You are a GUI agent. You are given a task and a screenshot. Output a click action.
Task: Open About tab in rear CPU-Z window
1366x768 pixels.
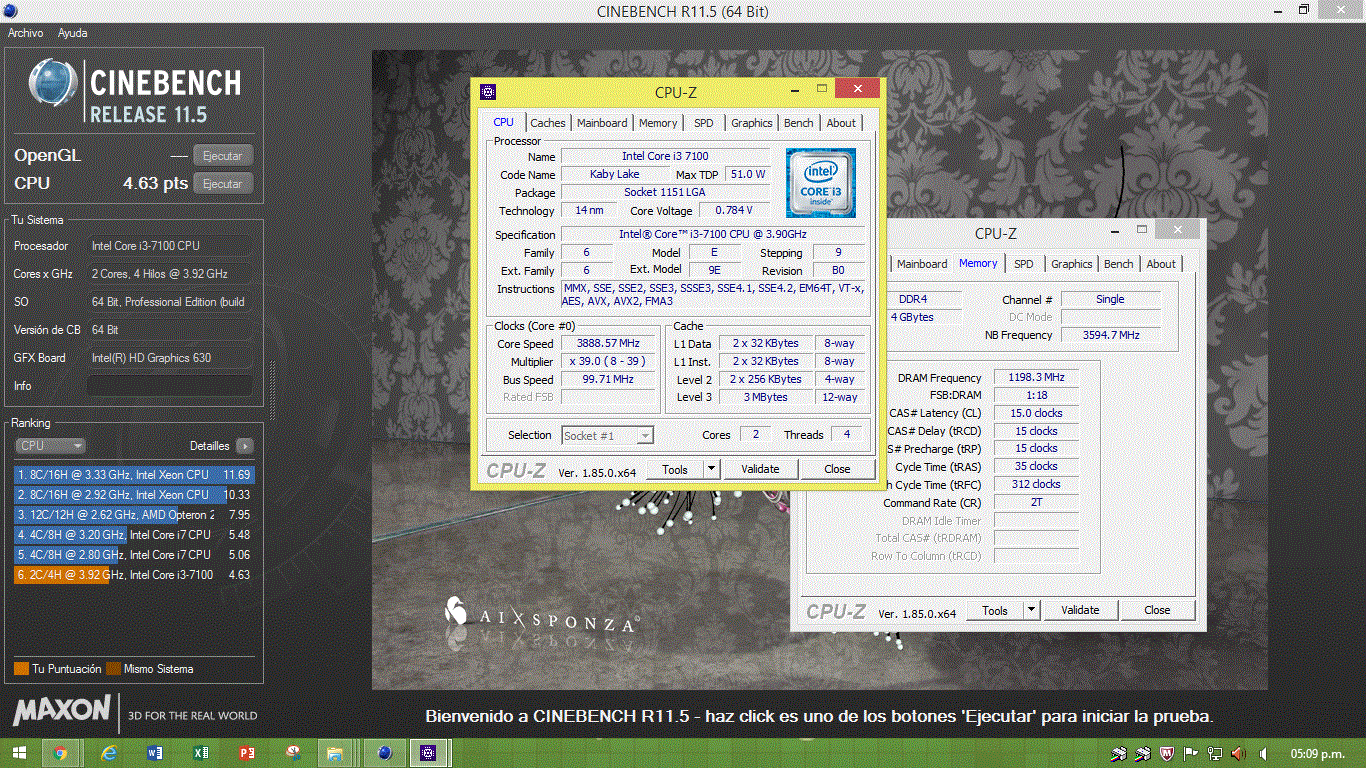(x=1161, y=264)
